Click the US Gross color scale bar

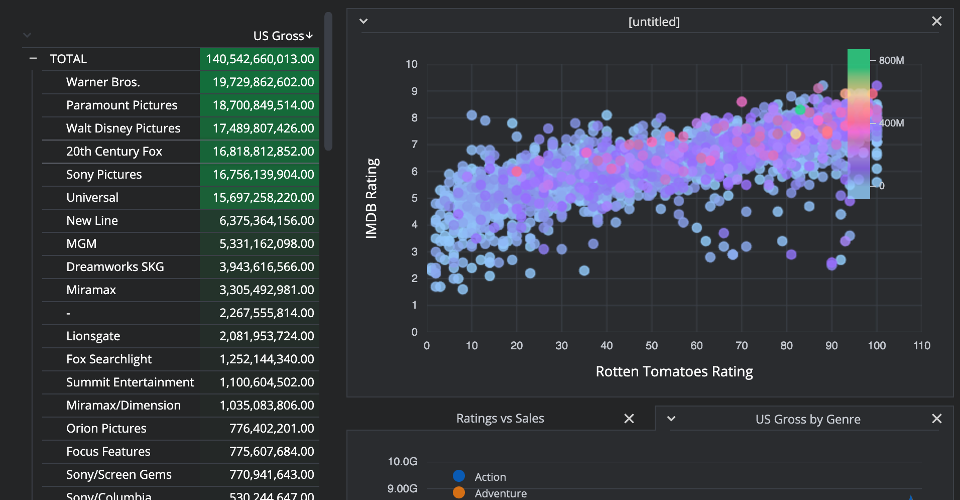click(858, 124)
